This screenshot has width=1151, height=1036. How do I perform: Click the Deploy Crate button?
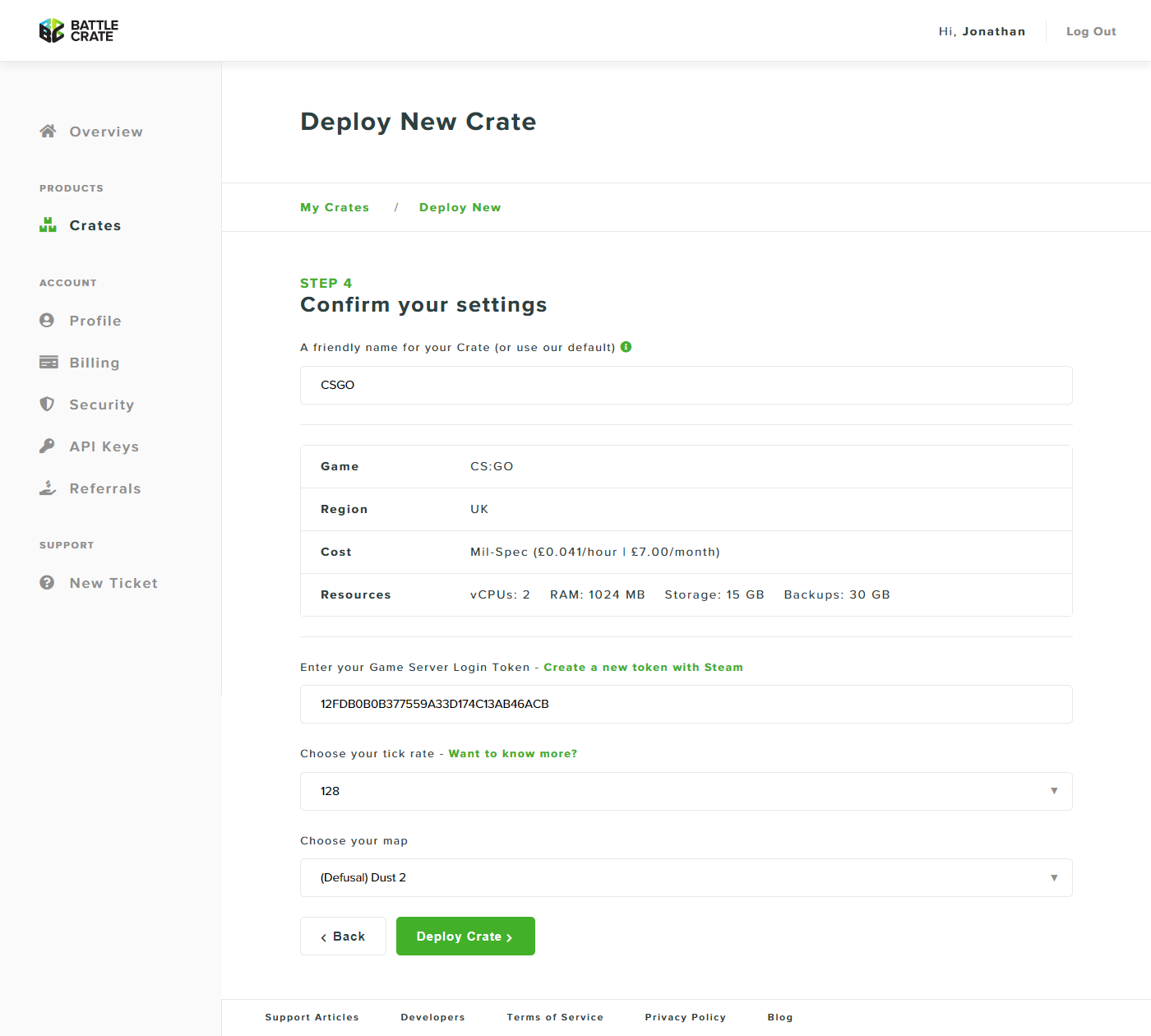click(x=465, y=937)
